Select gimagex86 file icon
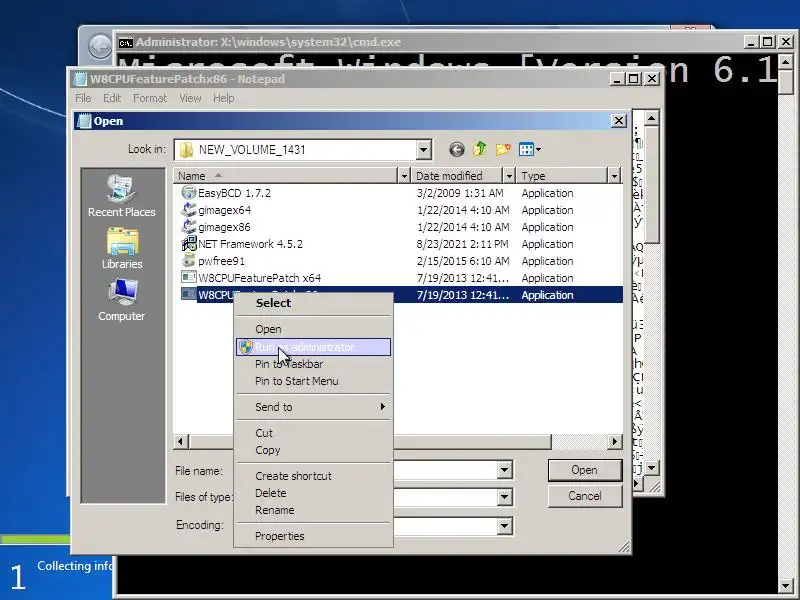 [x=189, y=227]
